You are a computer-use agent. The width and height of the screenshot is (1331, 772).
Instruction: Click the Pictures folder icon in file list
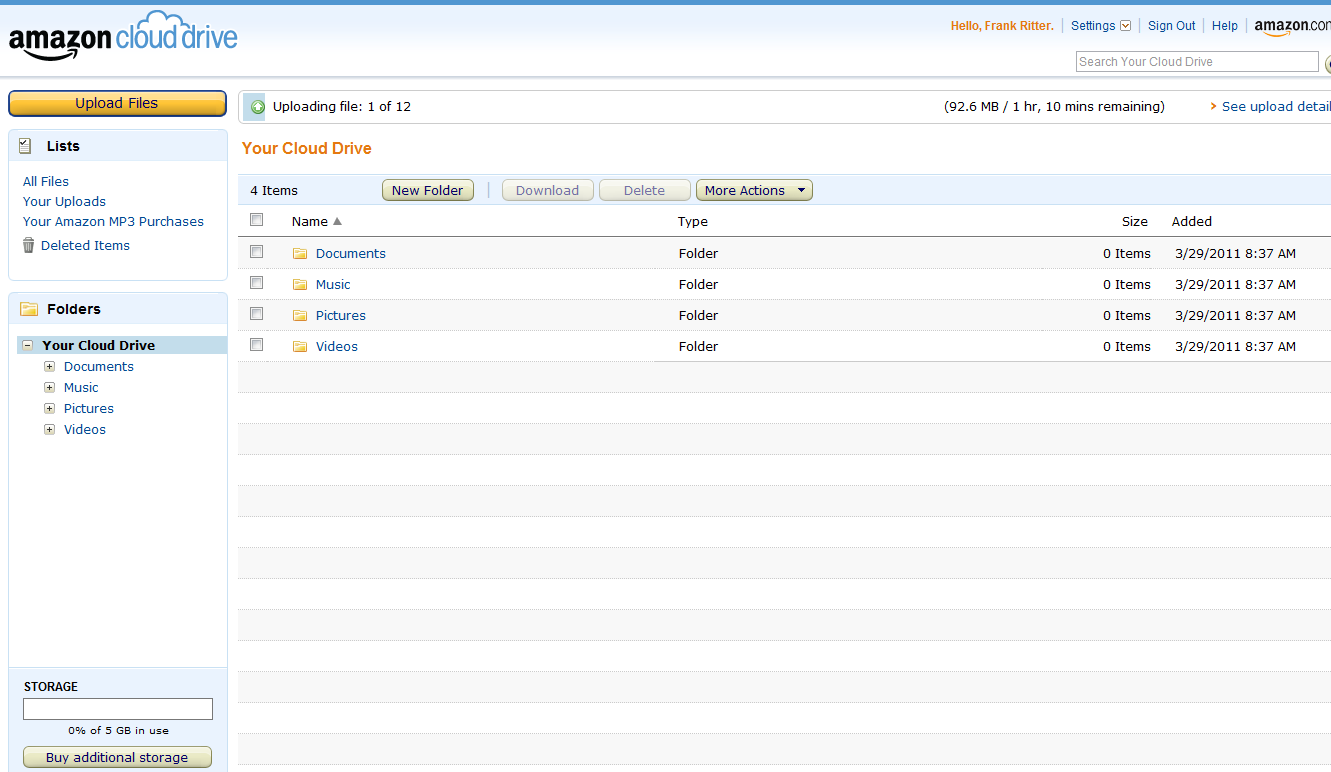coord(300,316)
